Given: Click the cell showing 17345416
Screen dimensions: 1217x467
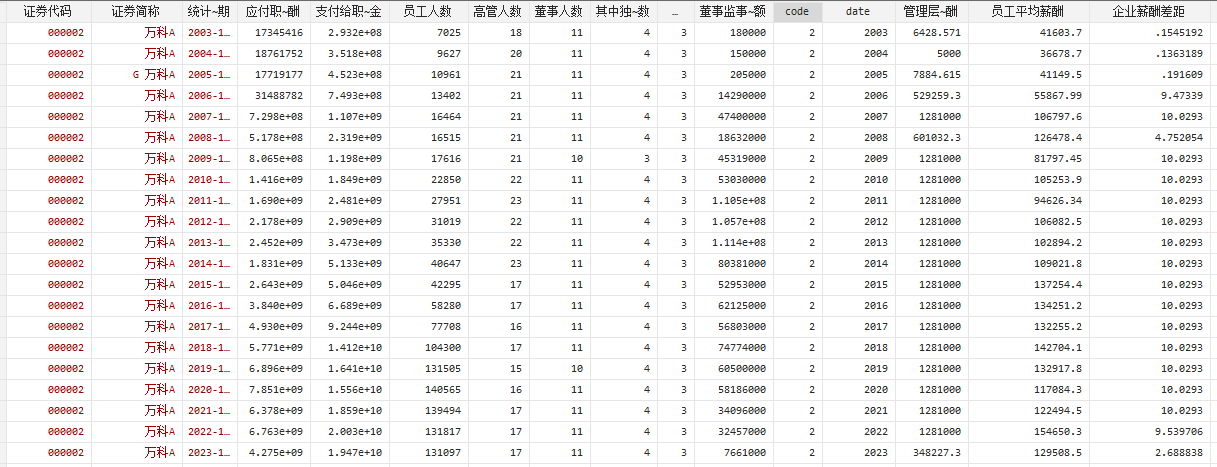Looking at the screenshot, I should pos(272,33).
